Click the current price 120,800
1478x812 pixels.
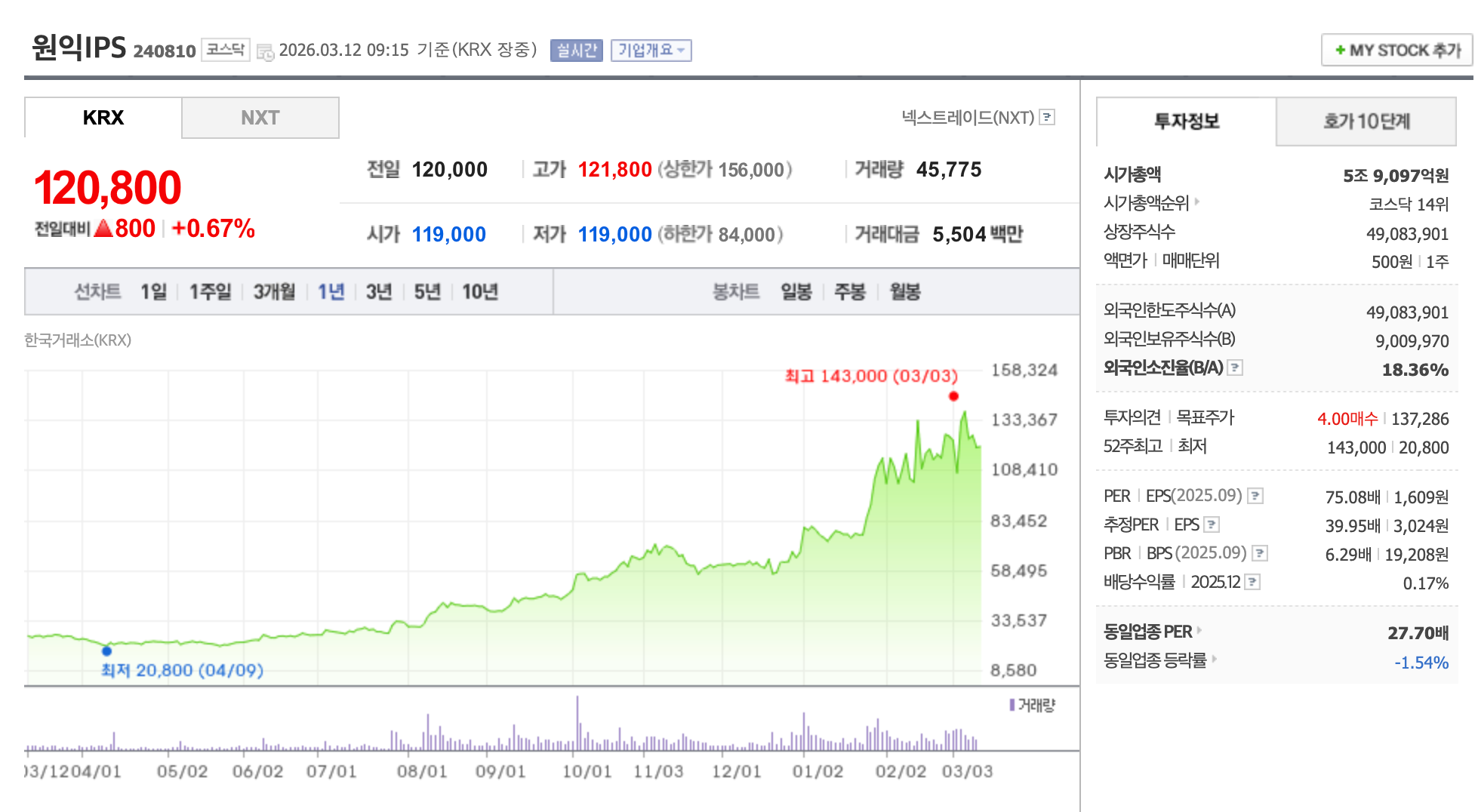pos(108,188)
